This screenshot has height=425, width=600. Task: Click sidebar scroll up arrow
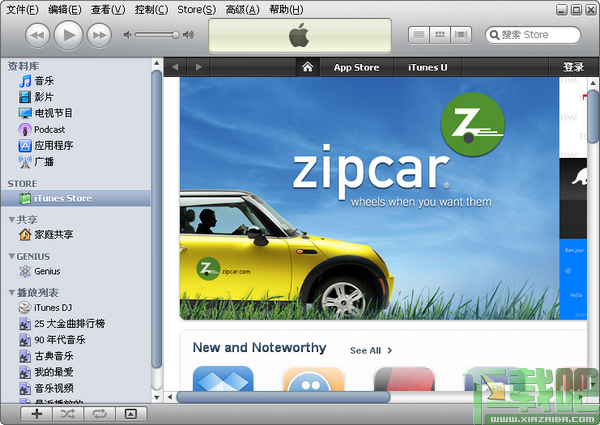(157, 63)
